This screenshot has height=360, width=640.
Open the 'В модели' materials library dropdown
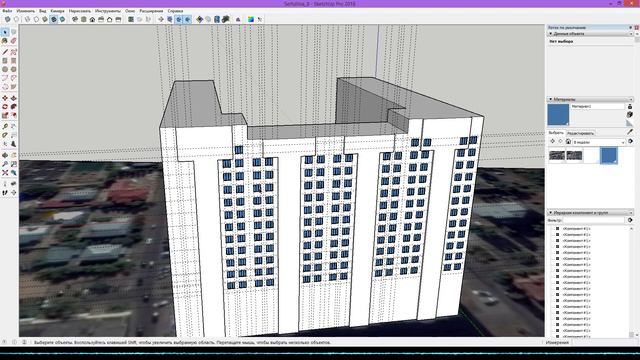click(599, 142)
